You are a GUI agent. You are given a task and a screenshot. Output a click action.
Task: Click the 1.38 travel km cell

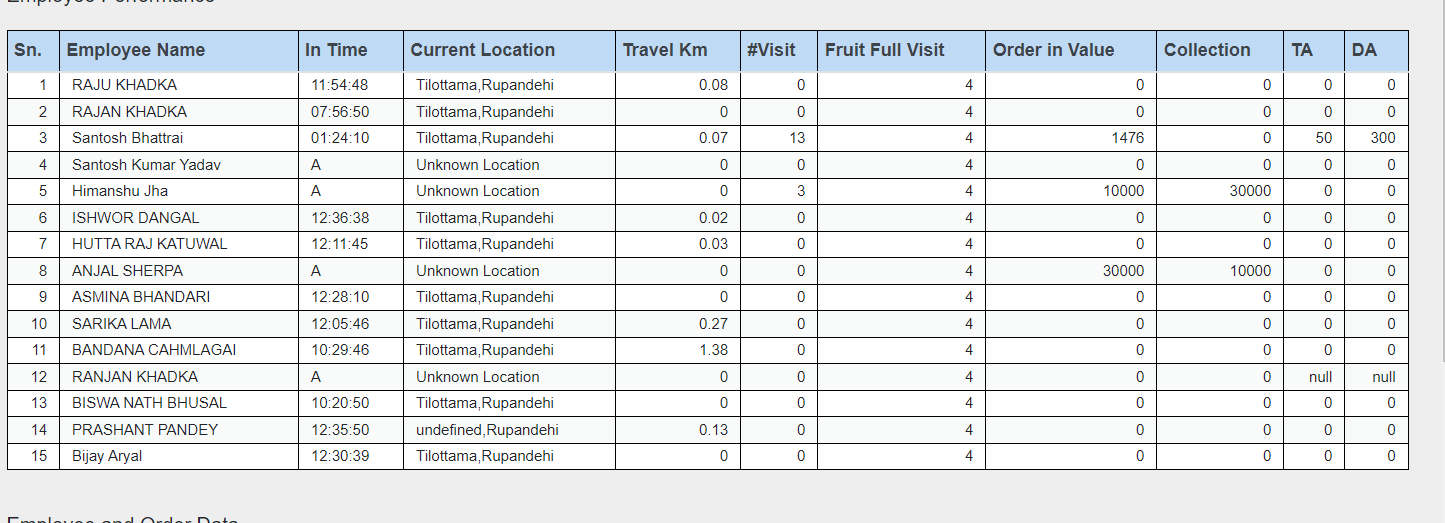[x=713, y=350]
